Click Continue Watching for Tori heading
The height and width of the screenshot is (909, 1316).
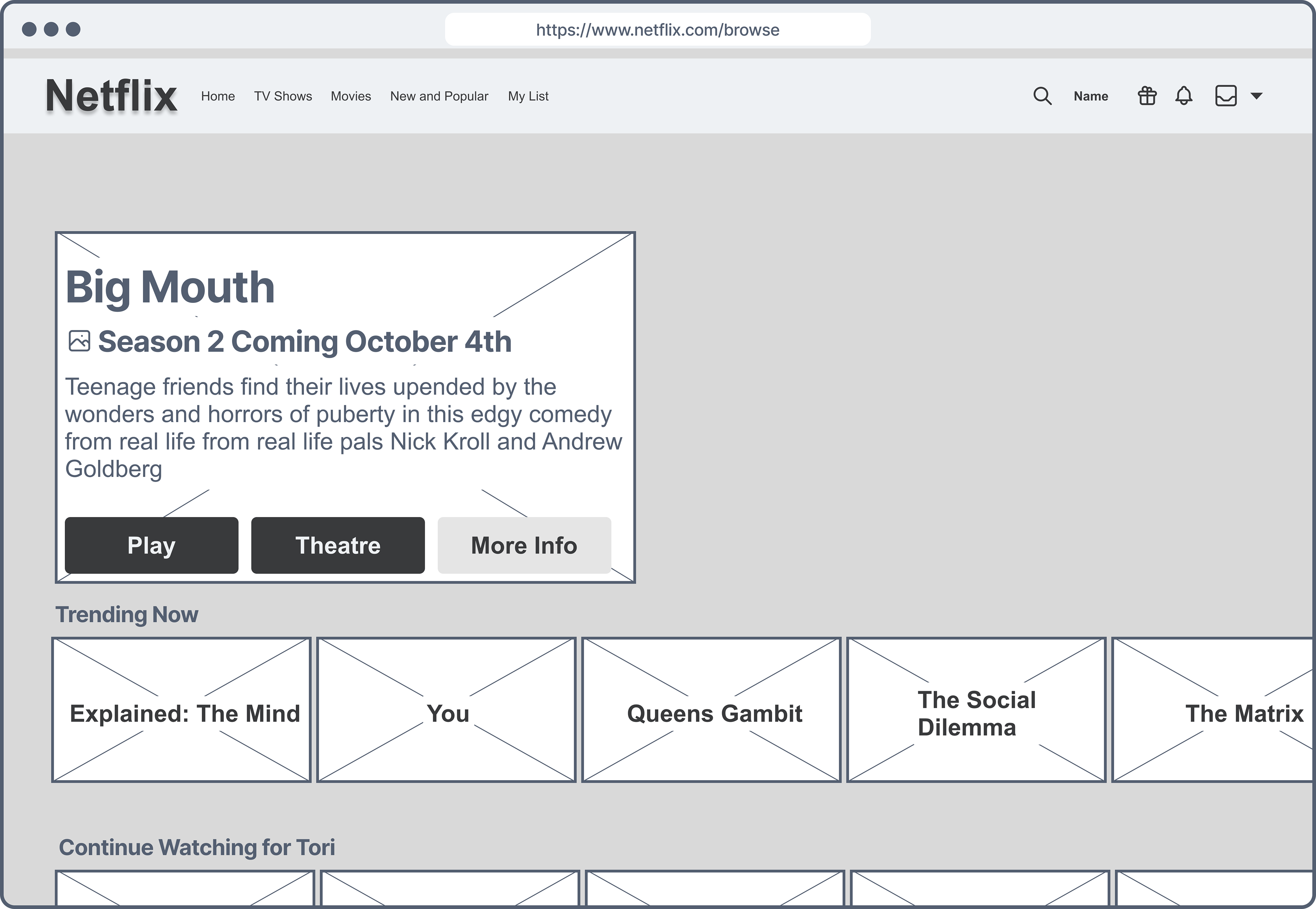(x=197, y=847)
